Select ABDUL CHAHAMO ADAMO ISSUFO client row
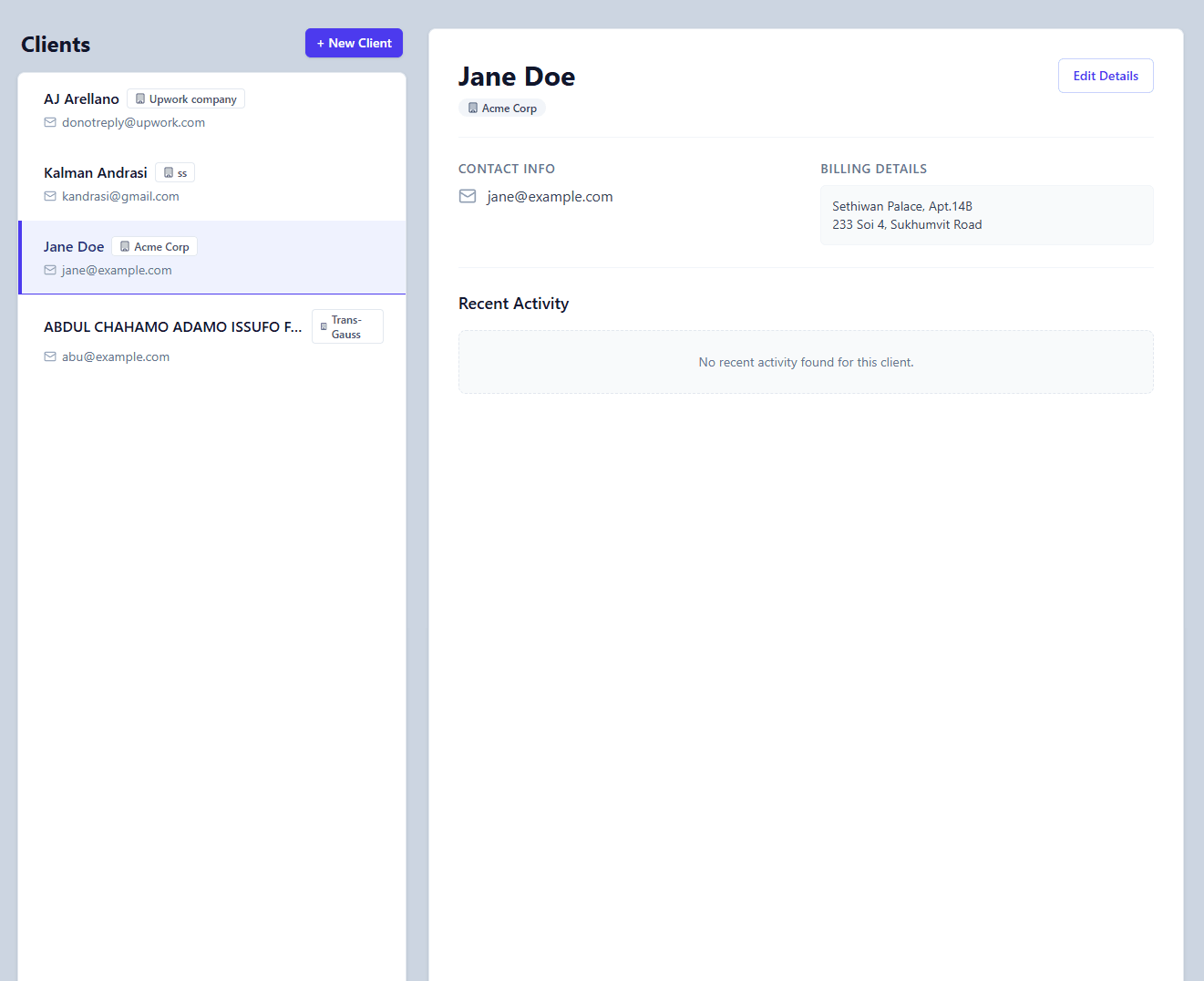 pos(211,339)
